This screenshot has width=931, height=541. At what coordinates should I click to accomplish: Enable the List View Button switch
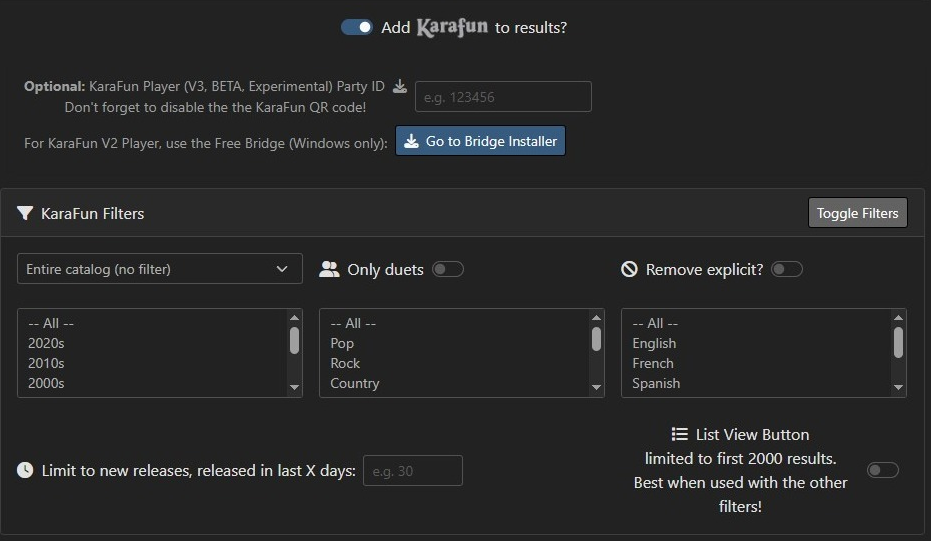point(882,470)
